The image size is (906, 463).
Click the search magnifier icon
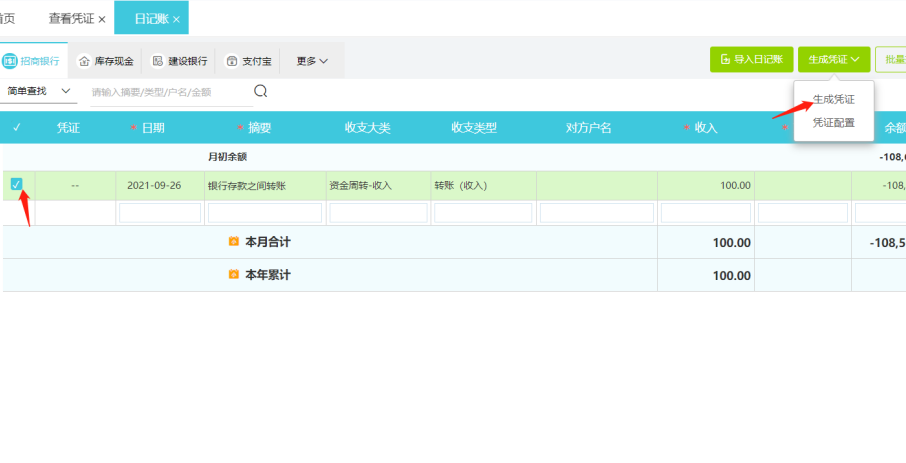(x=261, y=91)
